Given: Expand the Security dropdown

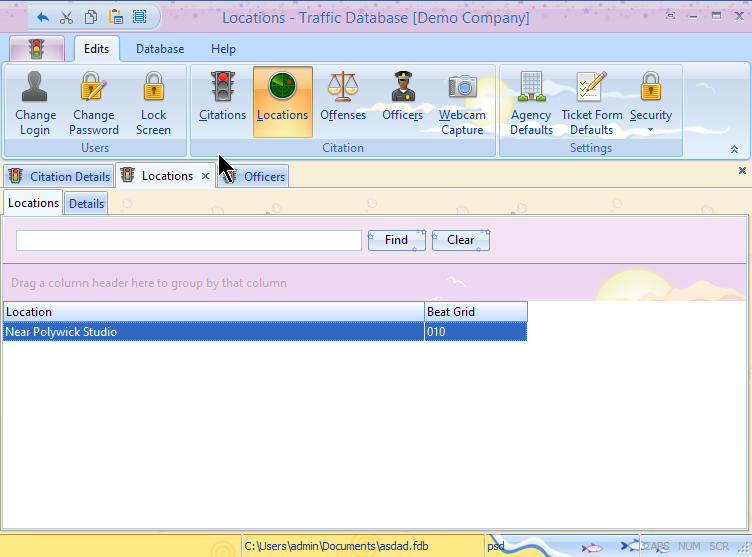Looking at the screenshot, I should [x=651, y=102].
